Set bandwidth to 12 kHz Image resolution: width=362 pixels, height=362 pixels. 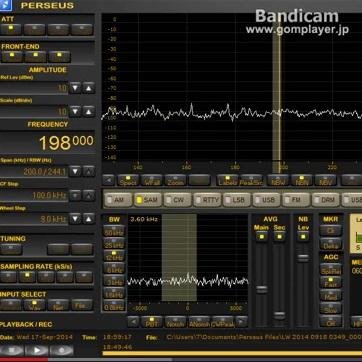[x=114, y=256]
